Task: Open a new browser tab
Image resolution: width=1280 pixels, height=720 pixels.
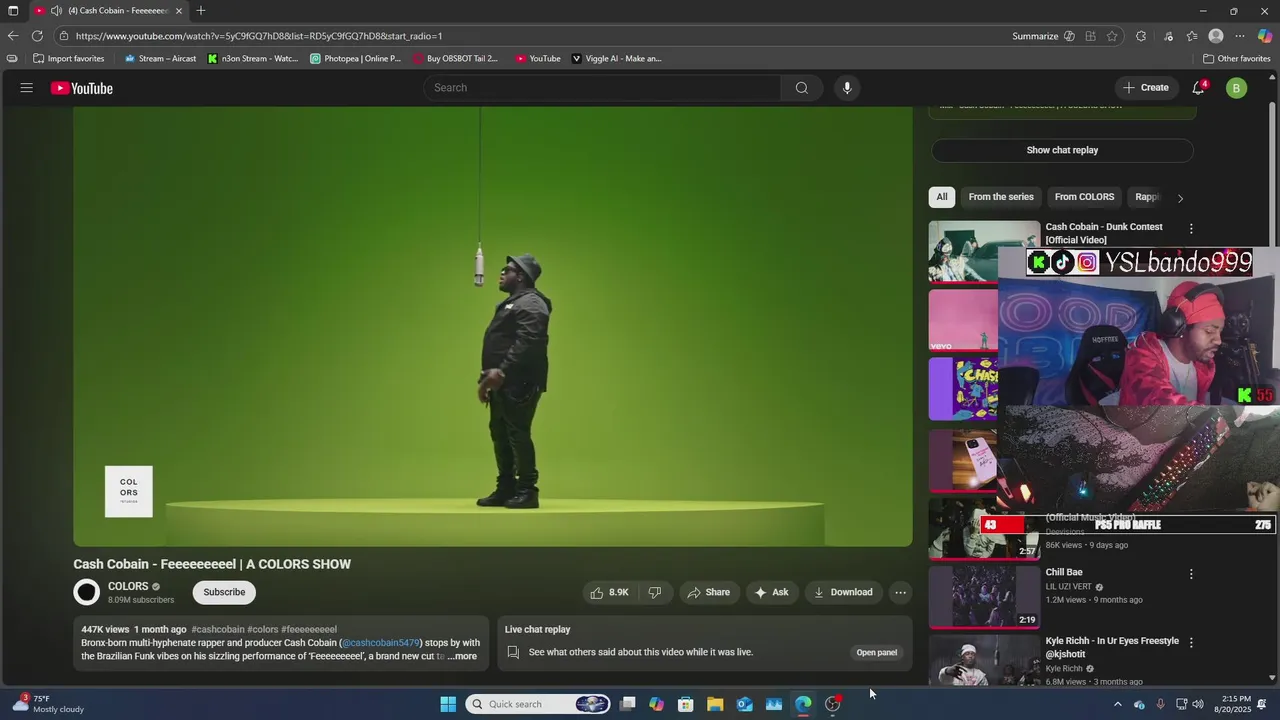Action: click(x=201, y=11)
